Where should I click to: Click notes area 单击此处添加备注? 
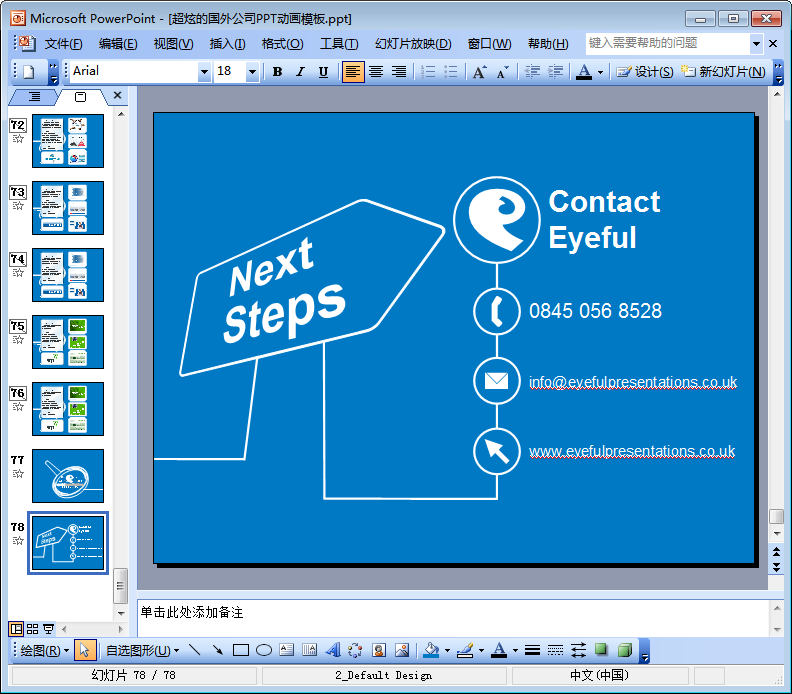192,612
